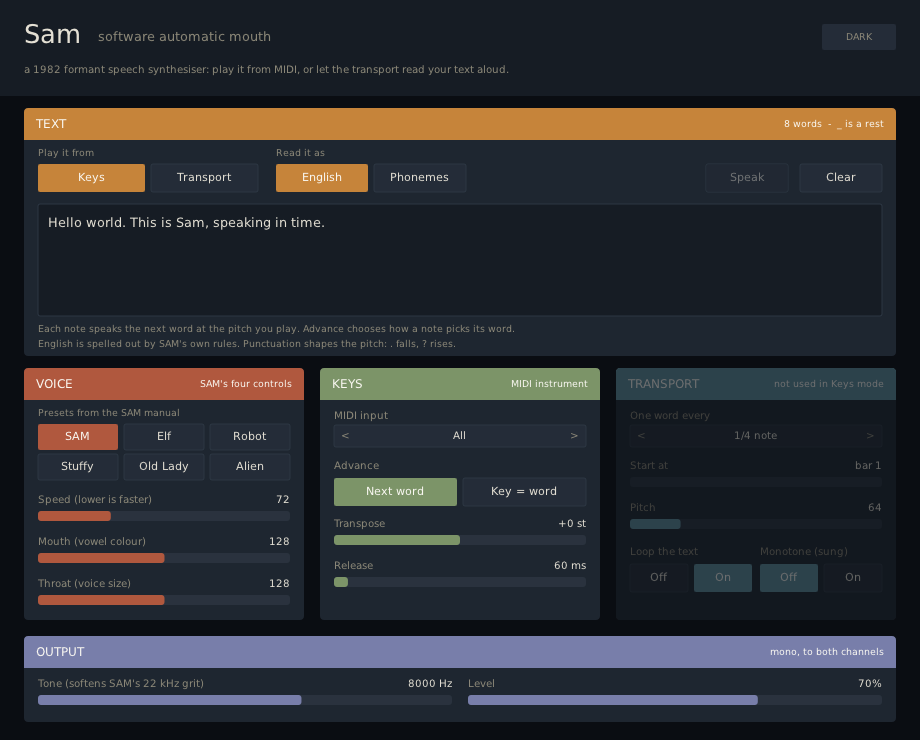Turn Monotone (sung) On
This screenshot has height=740, width=920.
[x=853, y=577]
